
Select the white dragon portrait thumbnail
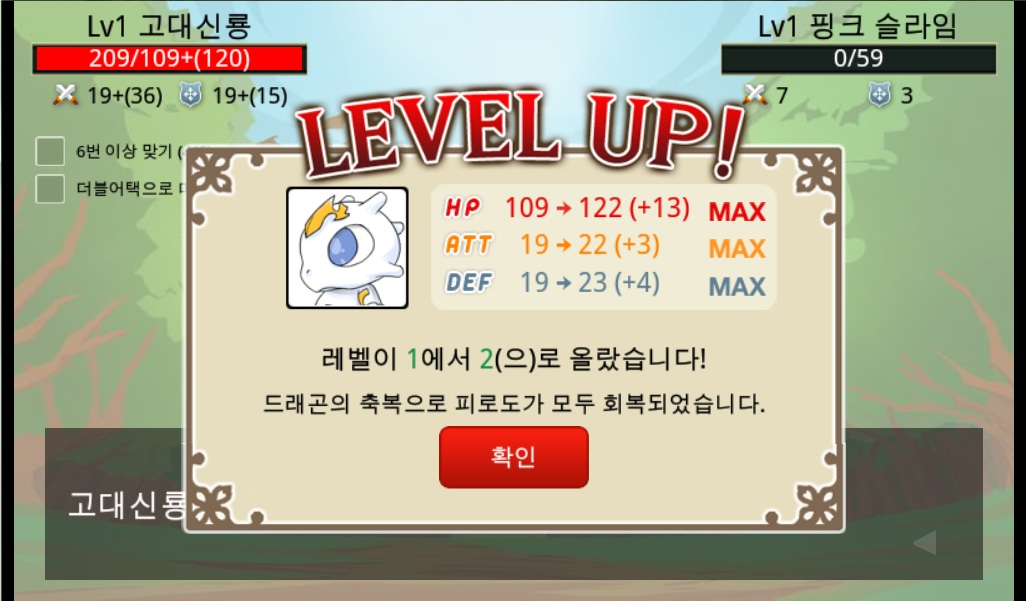click(347, 247)
